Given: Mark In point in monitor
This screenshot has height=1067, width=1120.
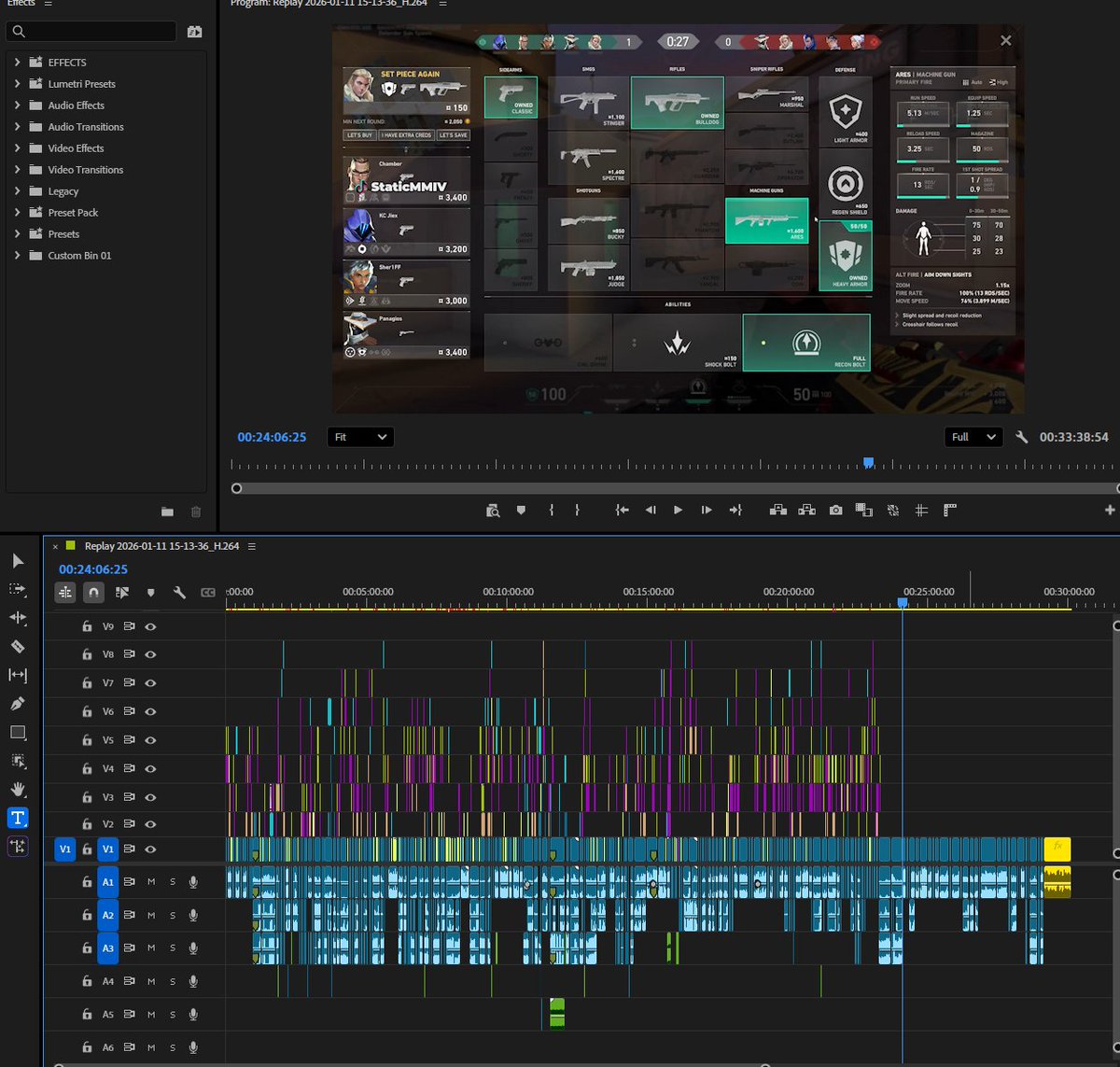Looking at the screenshot, I should pyautogui.click(x=552, y=510).
